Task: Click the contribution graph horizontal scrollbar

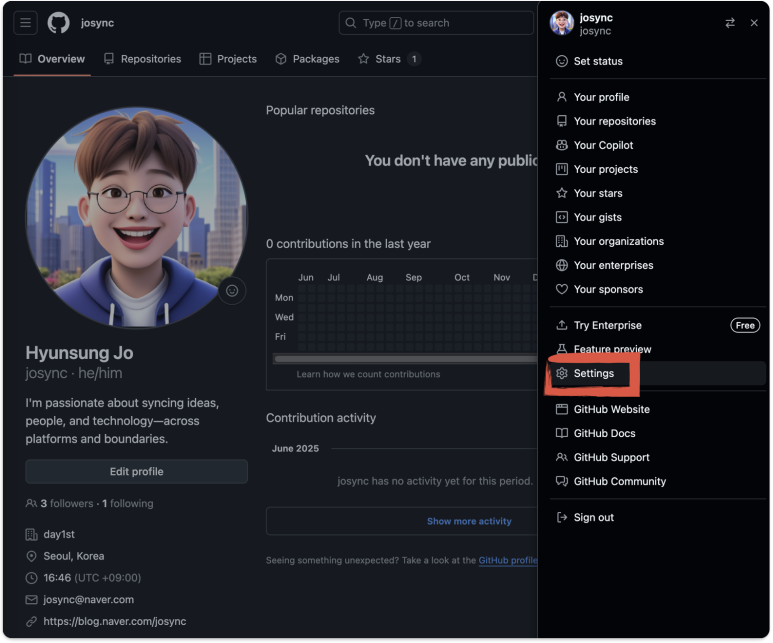Action: pyautogui.click(x=405, y=359)
